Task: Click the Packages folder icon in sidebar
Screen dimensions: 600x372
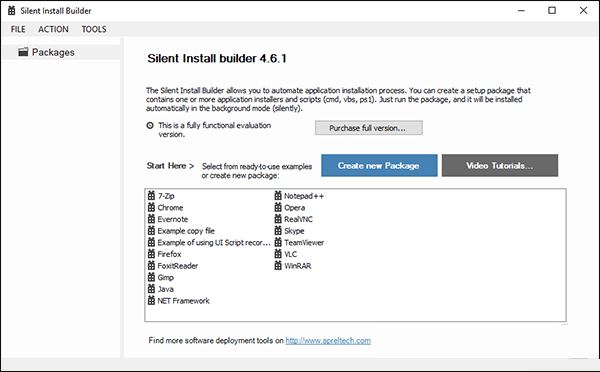Action: tap(23, 52)
